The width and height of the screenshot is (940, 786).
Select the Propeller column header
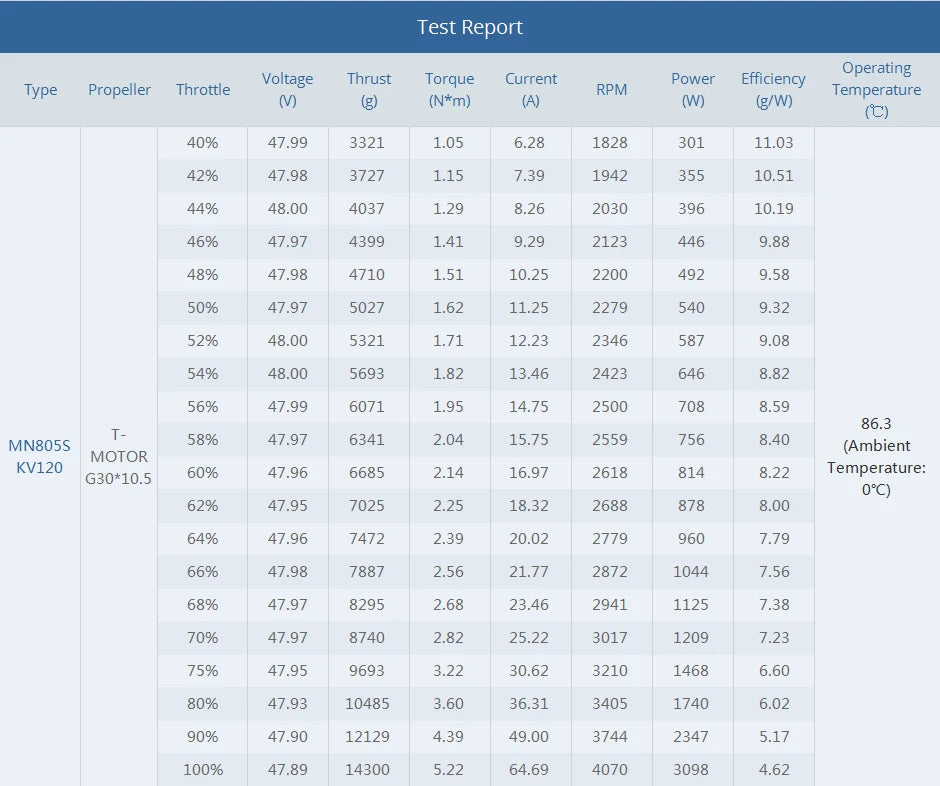coord(119,90)
